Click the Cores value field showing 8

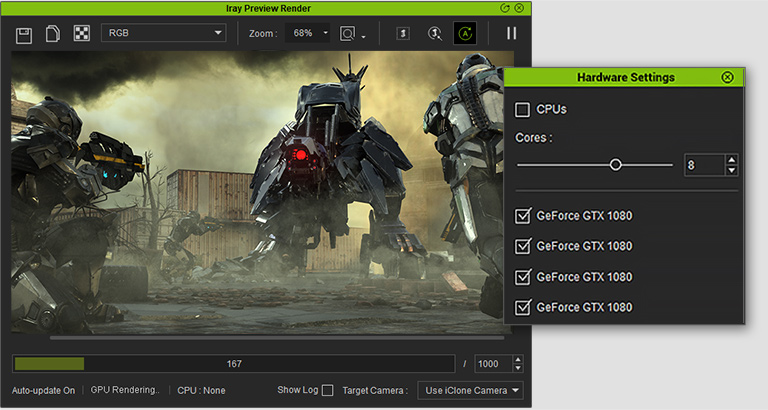pyautogui.click(x=704, y=165)
